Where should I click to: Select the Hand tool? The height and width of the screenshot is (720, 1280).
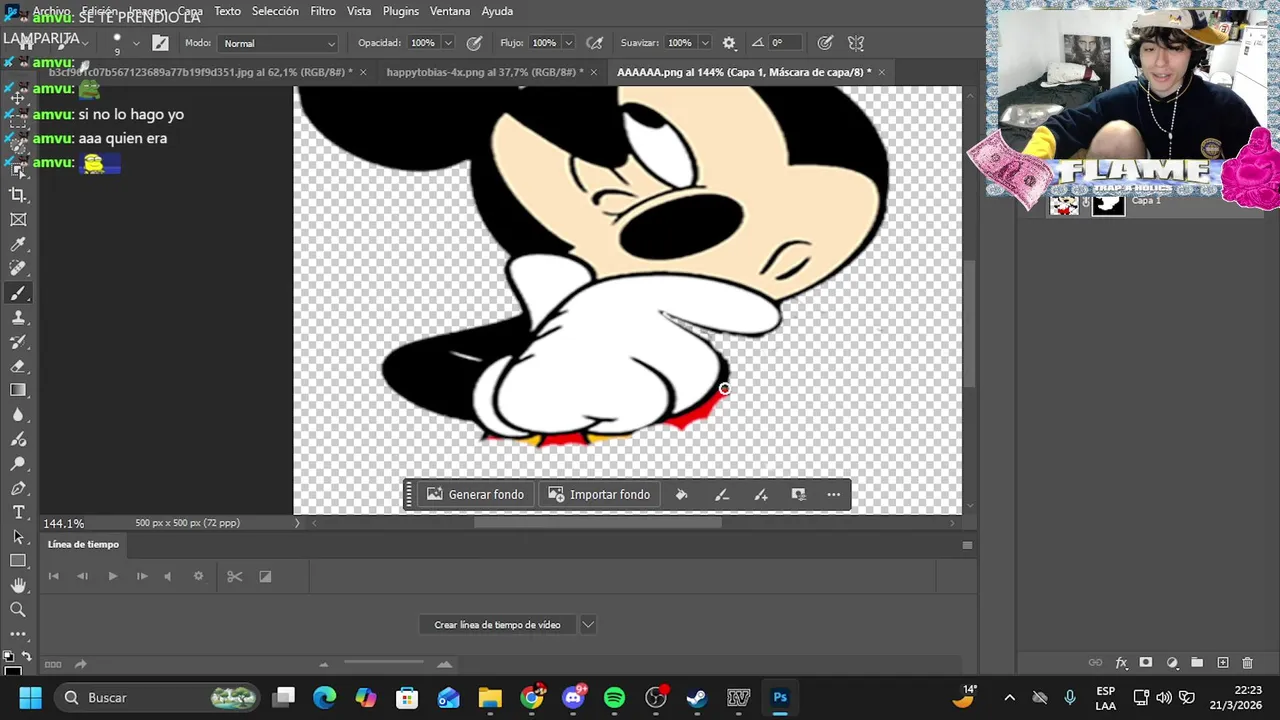coord(18,585)
